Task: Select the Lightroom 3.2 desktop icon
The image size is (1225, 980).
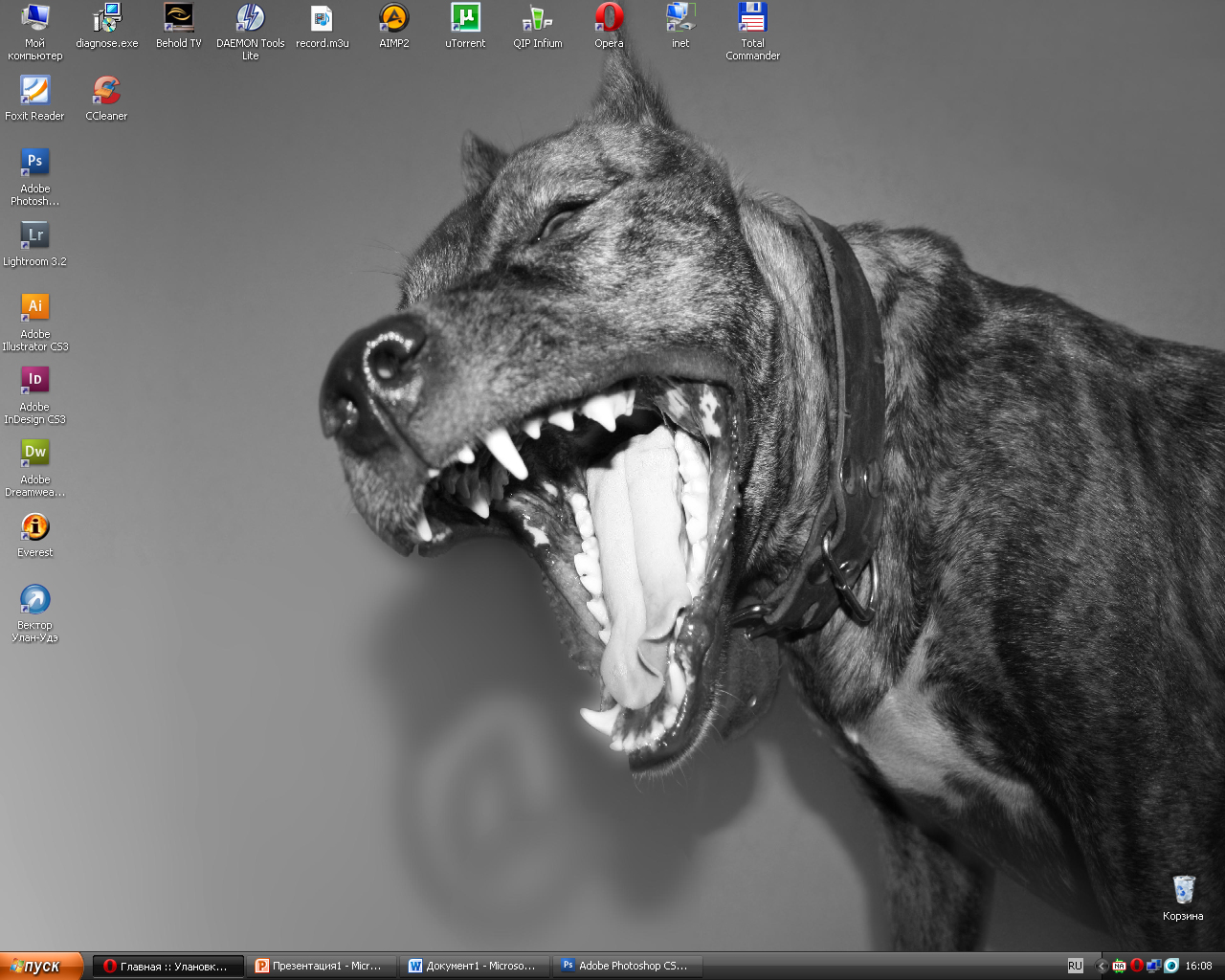Action: [34, 235]
